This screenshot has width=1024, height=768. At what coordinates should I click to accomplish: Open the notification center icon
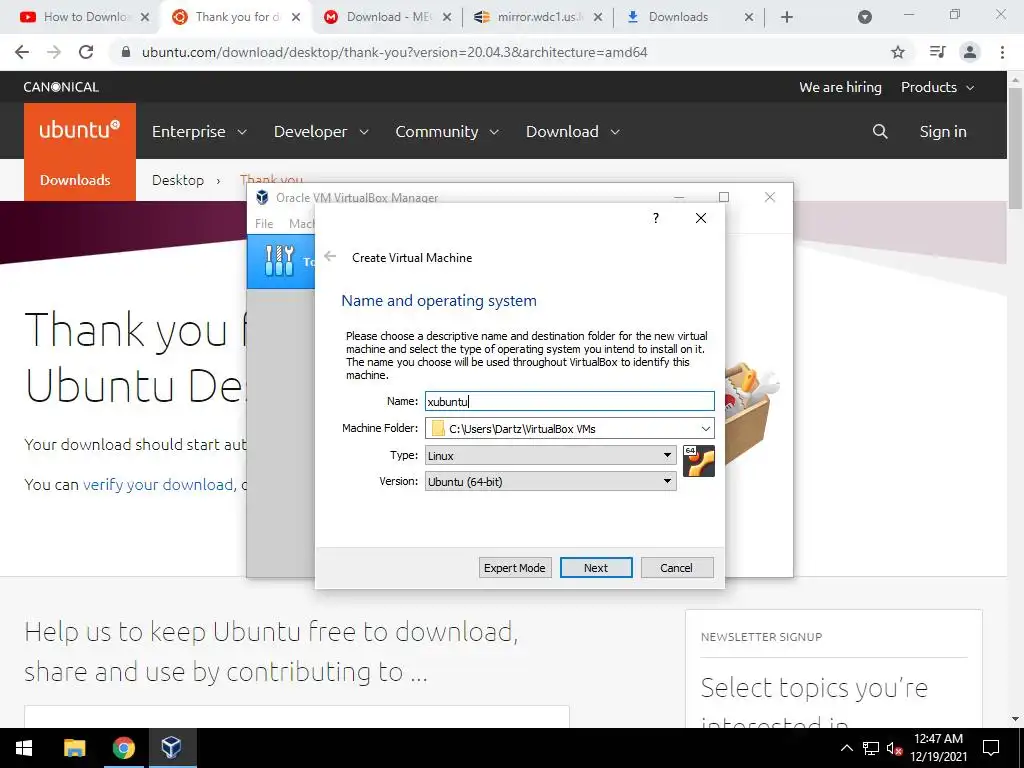tap(991, 748)
